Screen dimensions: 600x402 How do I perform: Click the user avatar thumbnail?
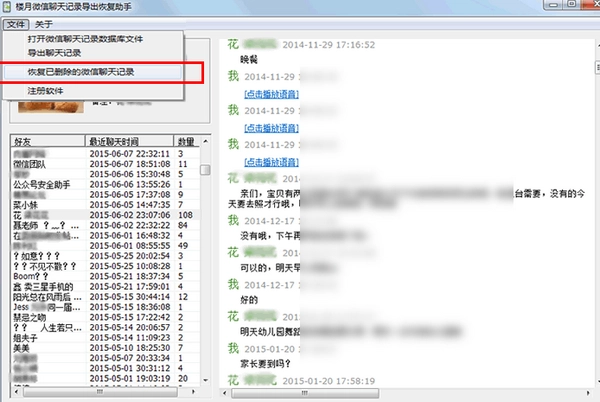click(x=50, y=108)
